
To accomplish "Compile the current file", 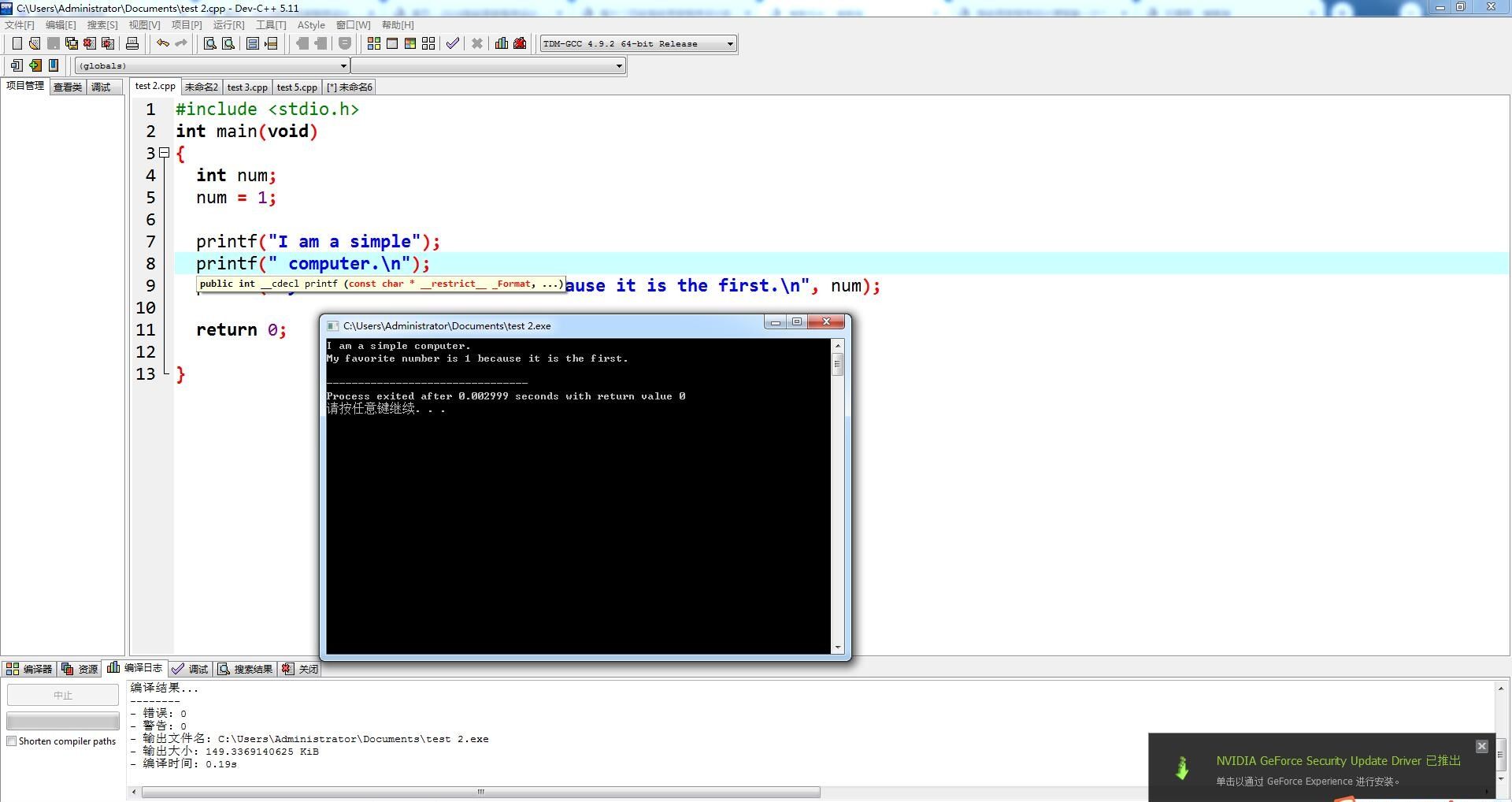I will pos(374,43).
